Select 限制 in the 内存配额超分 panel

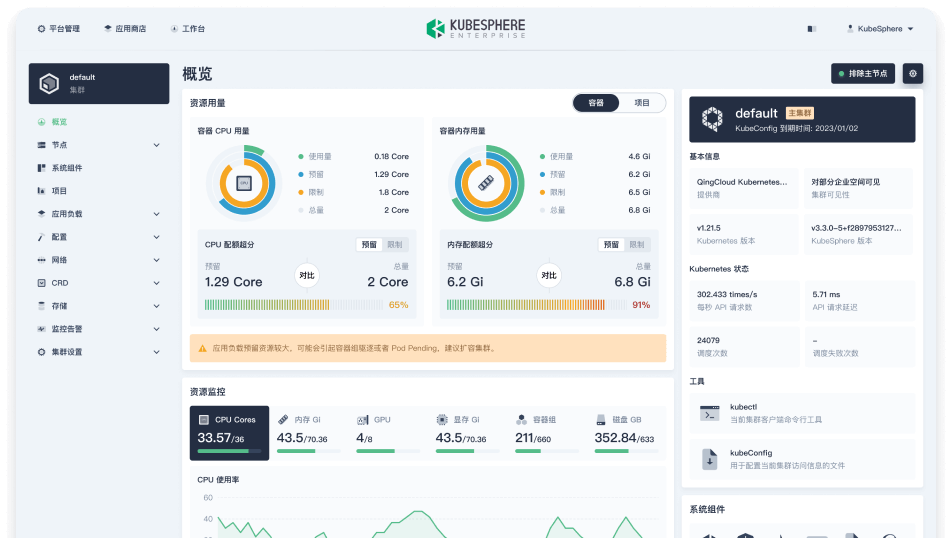click(636, 245)
